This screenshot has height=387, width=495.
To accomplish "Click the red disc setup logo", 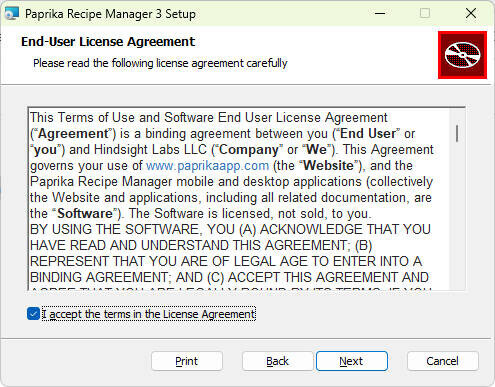I will (462, 55).
